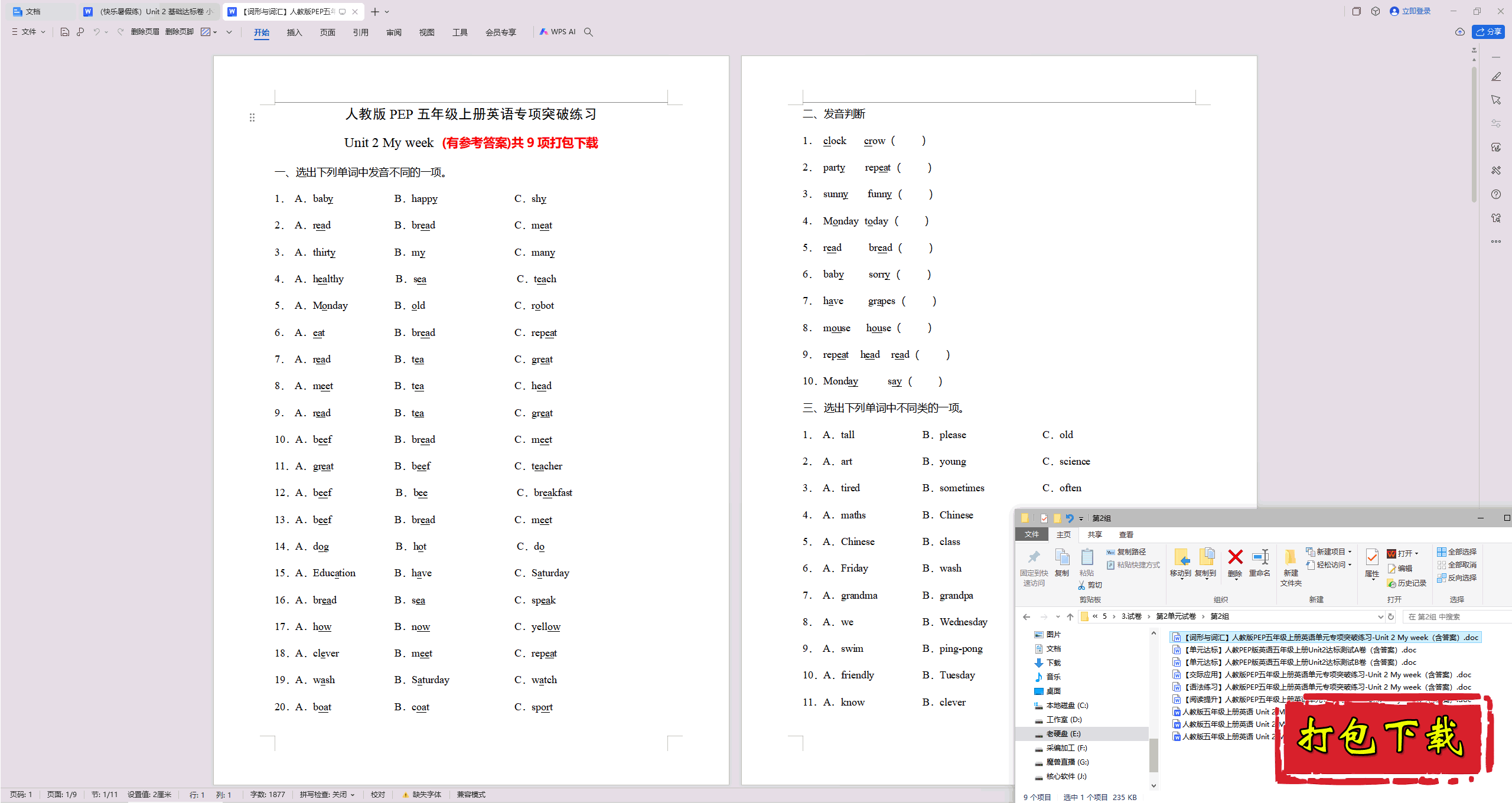
Task: Click the package cube icon in WPS title bar
Action: (x=1376, y=11)
